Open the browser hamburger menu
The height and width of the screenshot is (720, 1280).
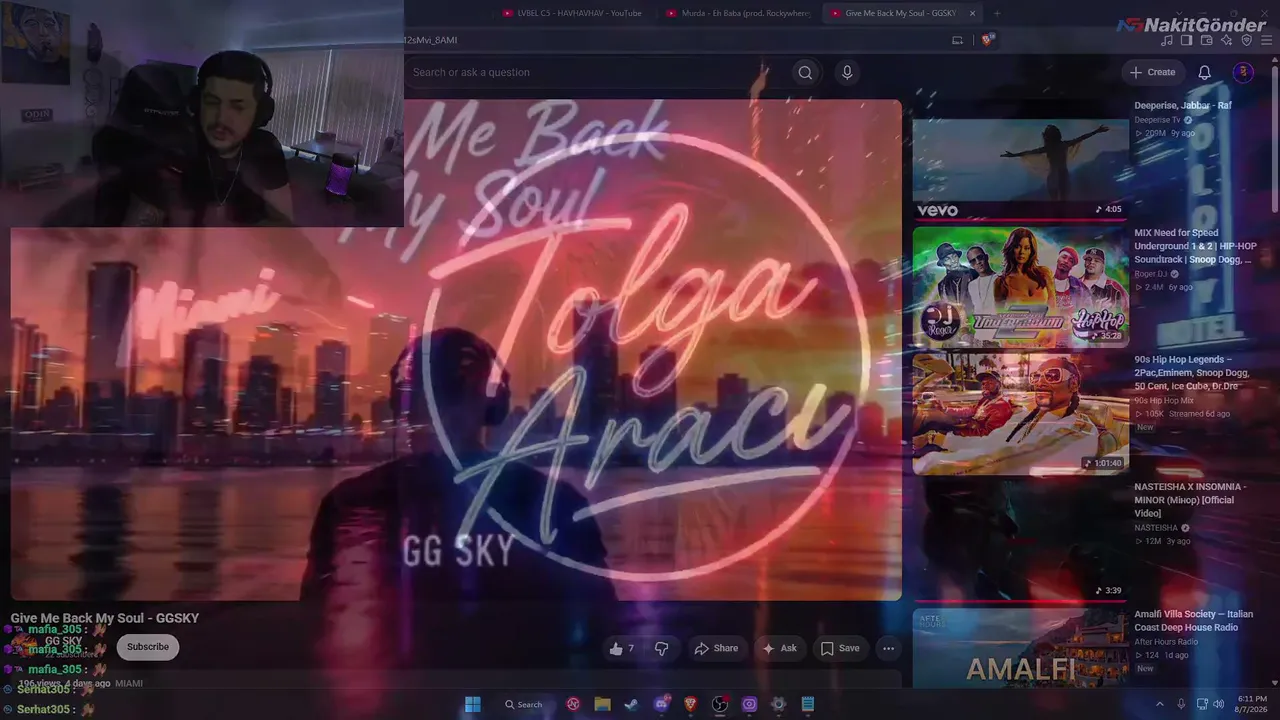(x=1266, y=40)
